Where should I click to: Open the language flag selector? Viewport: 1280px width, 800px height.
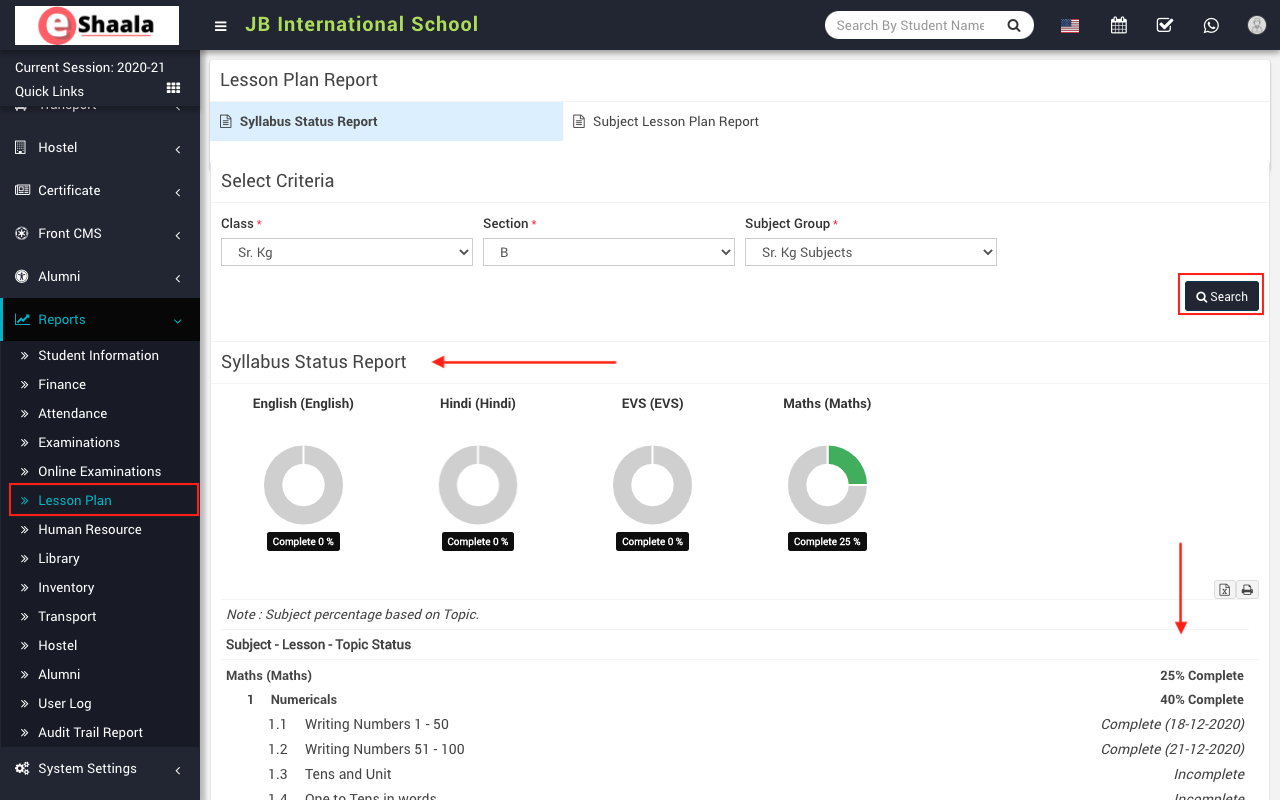(x=1070, y=26)
